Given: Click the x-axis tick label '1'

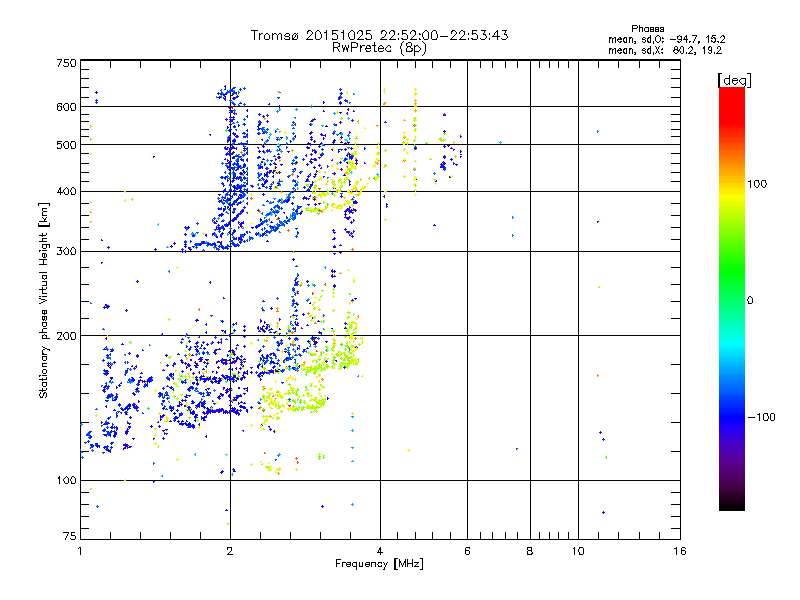Looking at the screenshot, I should click(x=80, y=551).
